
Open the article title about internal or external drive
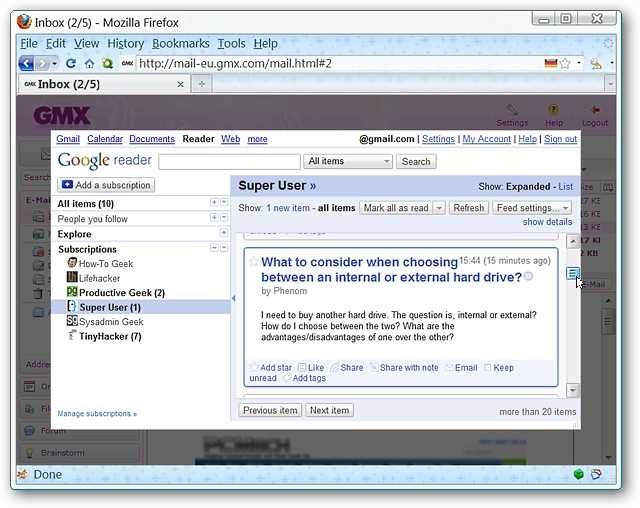391,269
